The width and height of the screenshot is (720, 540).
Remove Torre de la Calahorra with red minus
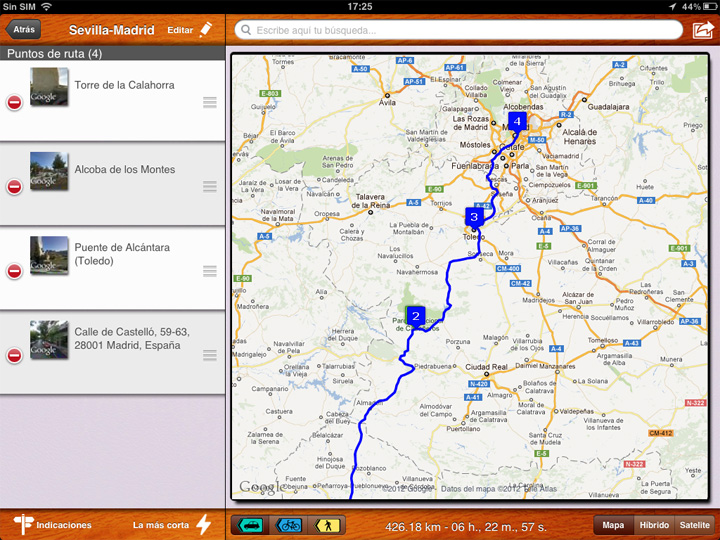pyautogui.click(x=14, y=102)
